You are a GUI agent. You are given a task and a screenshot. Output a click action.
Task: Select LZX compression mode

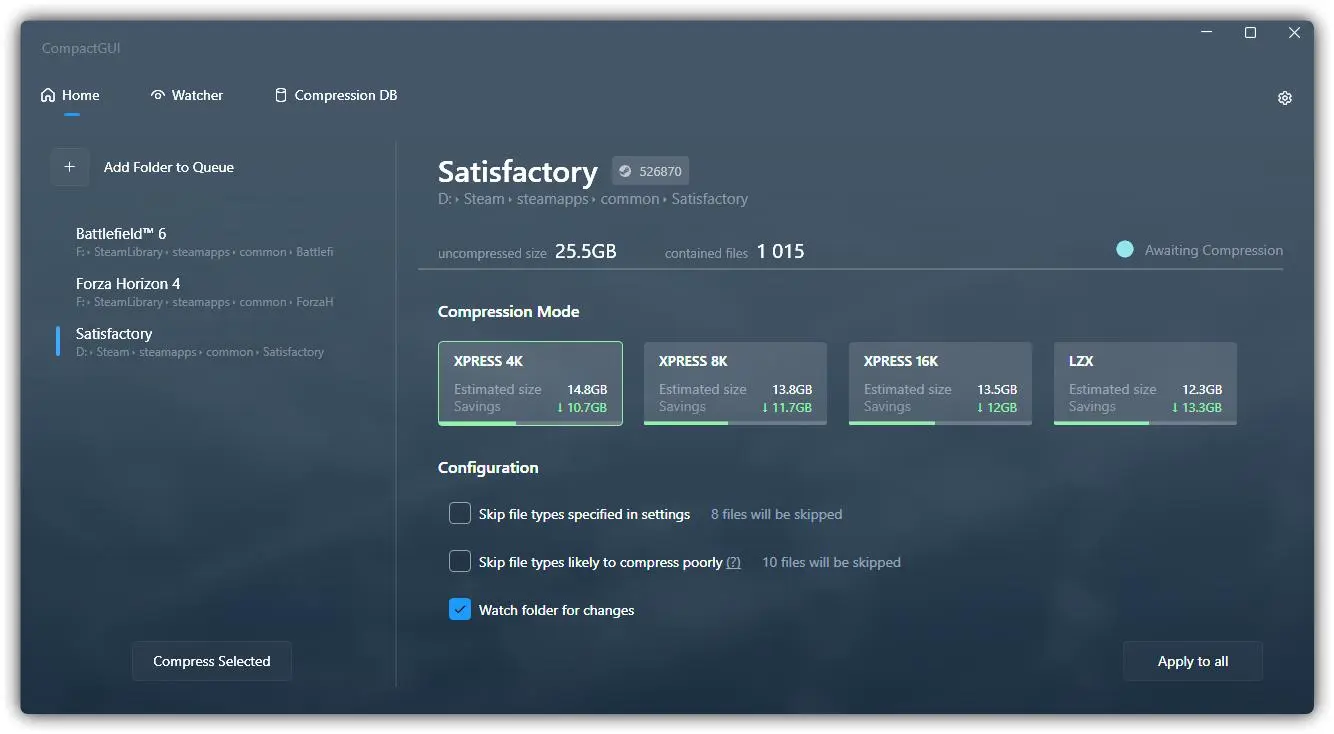coord(1145,384)
